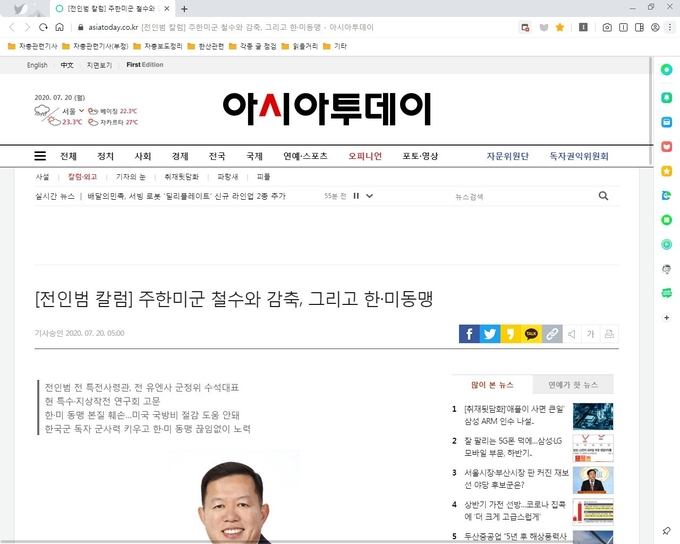Adjust font size with 가 icon
Viewport: 680px width, 544px height.
click(x=591, y=334)
